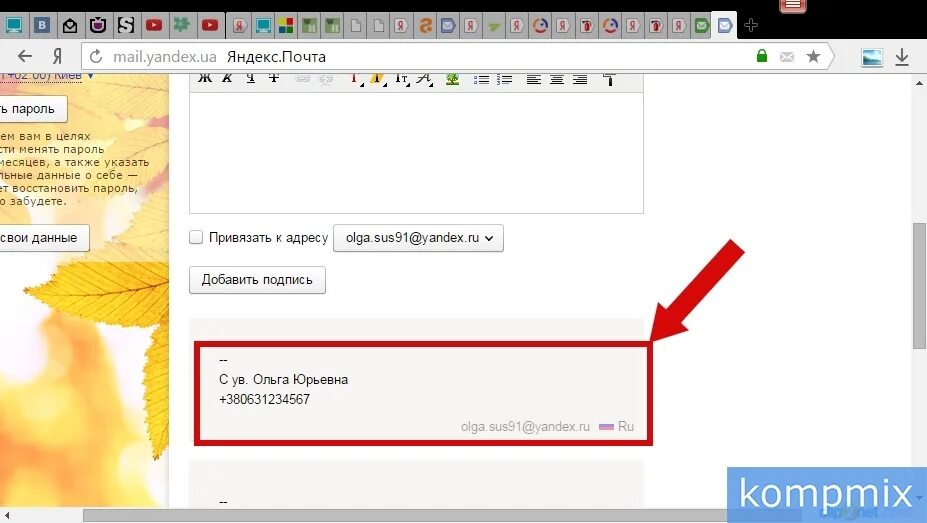Switch to the orange swirl icon tab
Image resolution: width=927 pixels, height=523 pixels.
point(425,25)
